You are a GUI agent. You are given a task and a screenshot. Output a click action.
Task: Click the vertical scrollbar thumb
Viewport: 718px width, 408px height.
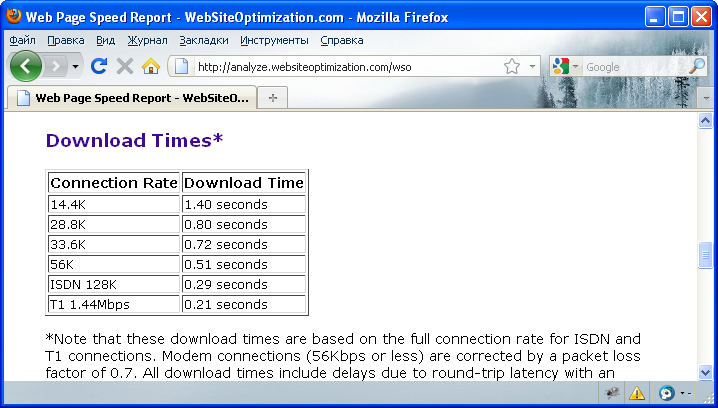pos(705,255)
